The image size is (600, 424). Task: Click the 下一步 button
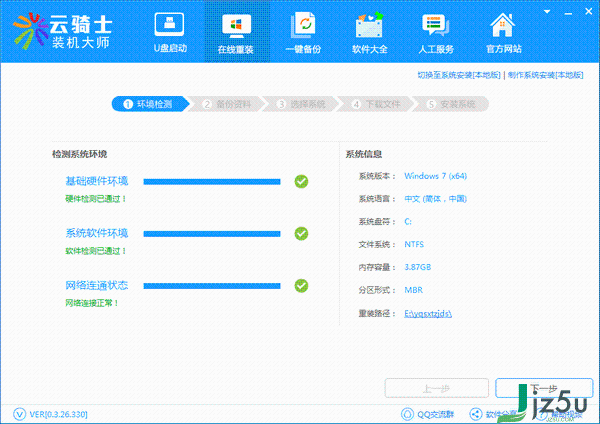click(x=544, y=388)
